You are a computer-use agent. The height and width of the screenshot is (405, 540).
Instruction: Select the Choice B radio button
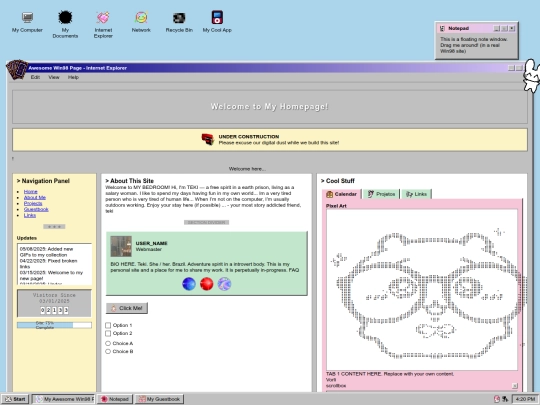pyautogui.click(x=108, y=351)
